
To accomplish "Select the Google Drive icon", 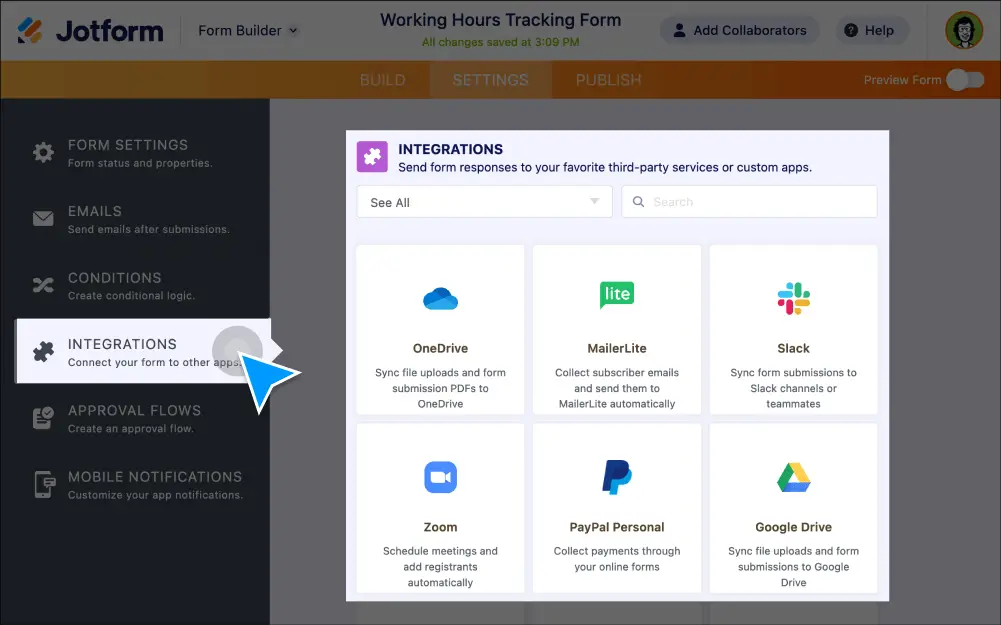I will 793,477.
